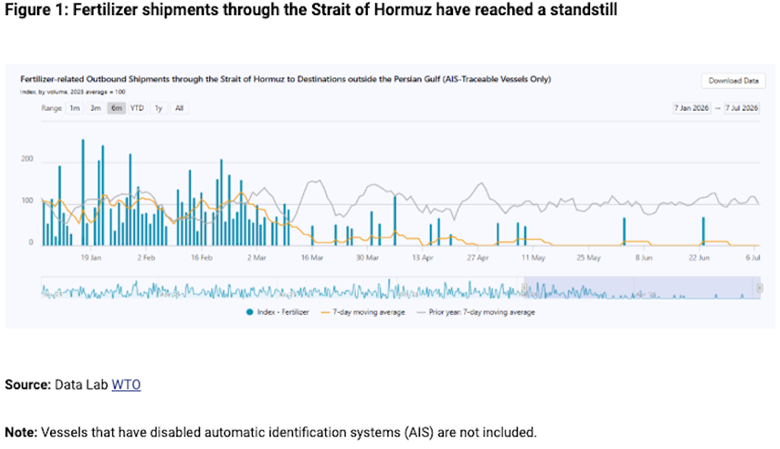
Task: Toggle Prior year 7-day moving average legend
Action: [x=476, y=312]
